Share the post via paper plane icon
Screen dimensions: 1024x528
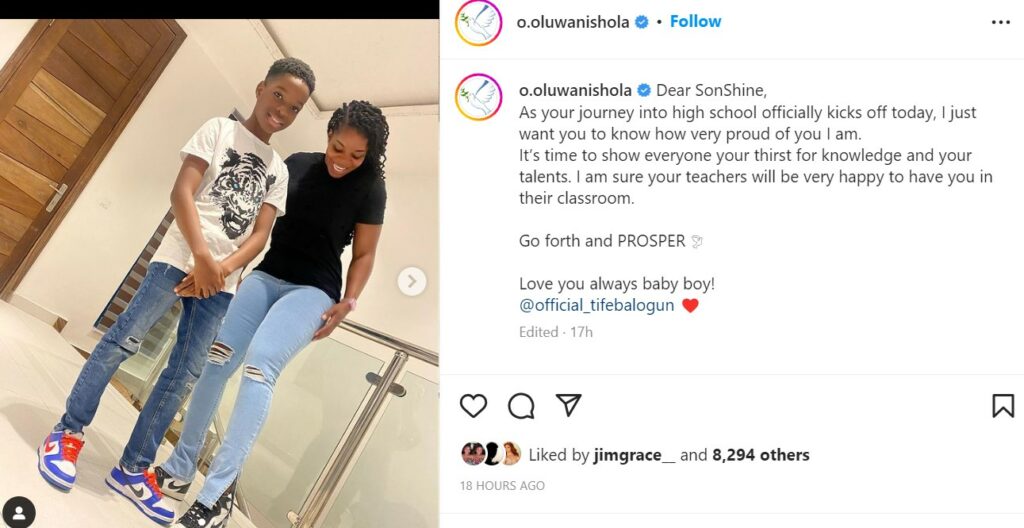[568, 406]
